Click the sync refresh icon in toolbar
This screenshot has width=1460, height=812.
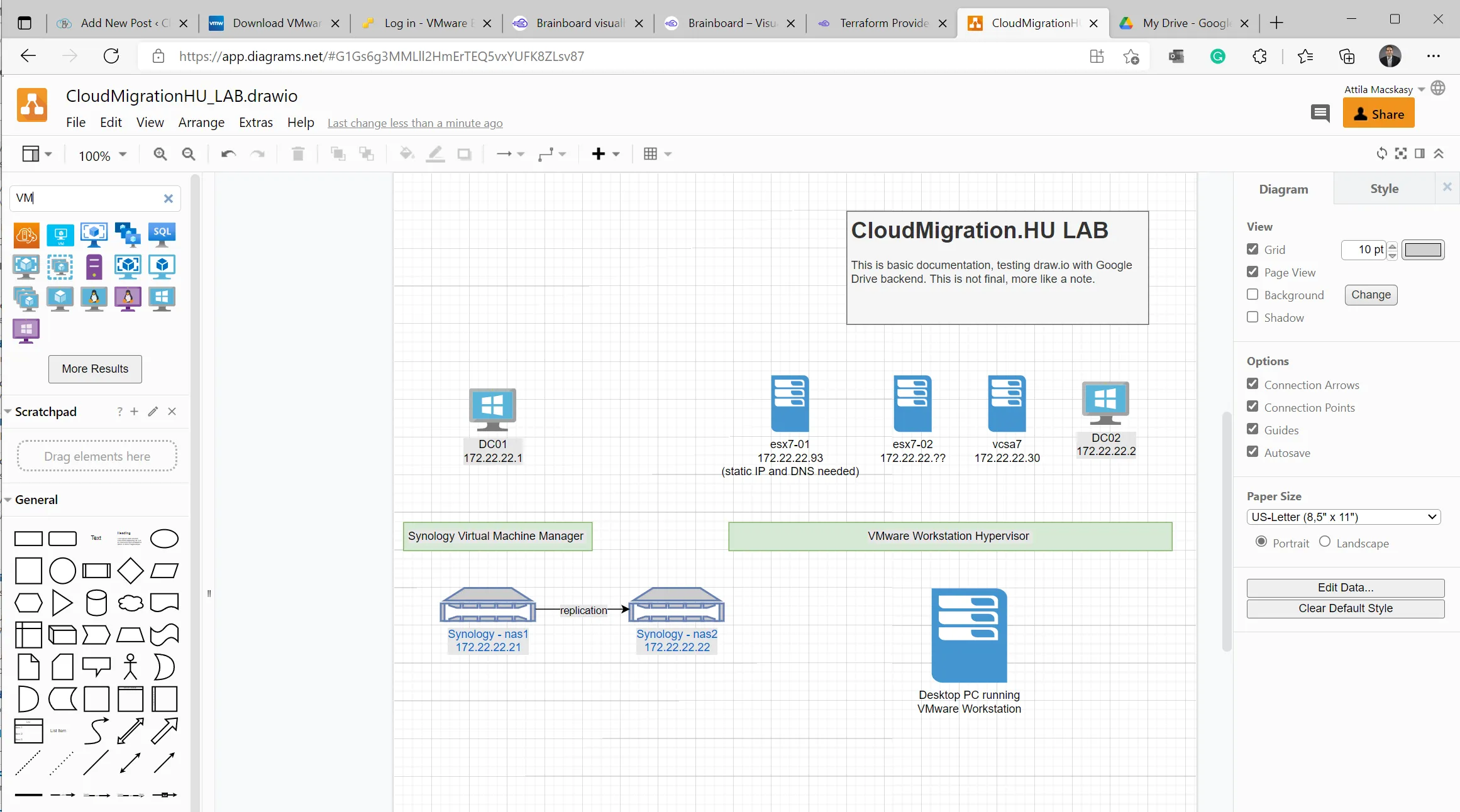(x=1382, y=153)
